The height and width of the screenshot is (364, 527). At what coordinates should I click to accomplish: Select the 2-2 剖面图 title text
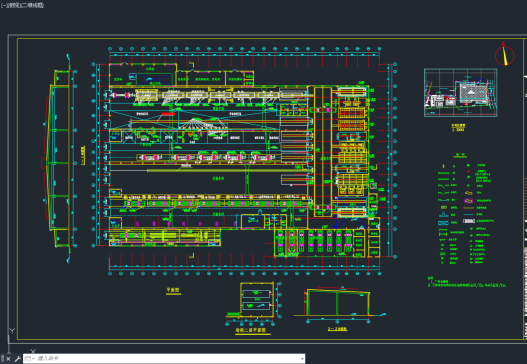[337, 329]
